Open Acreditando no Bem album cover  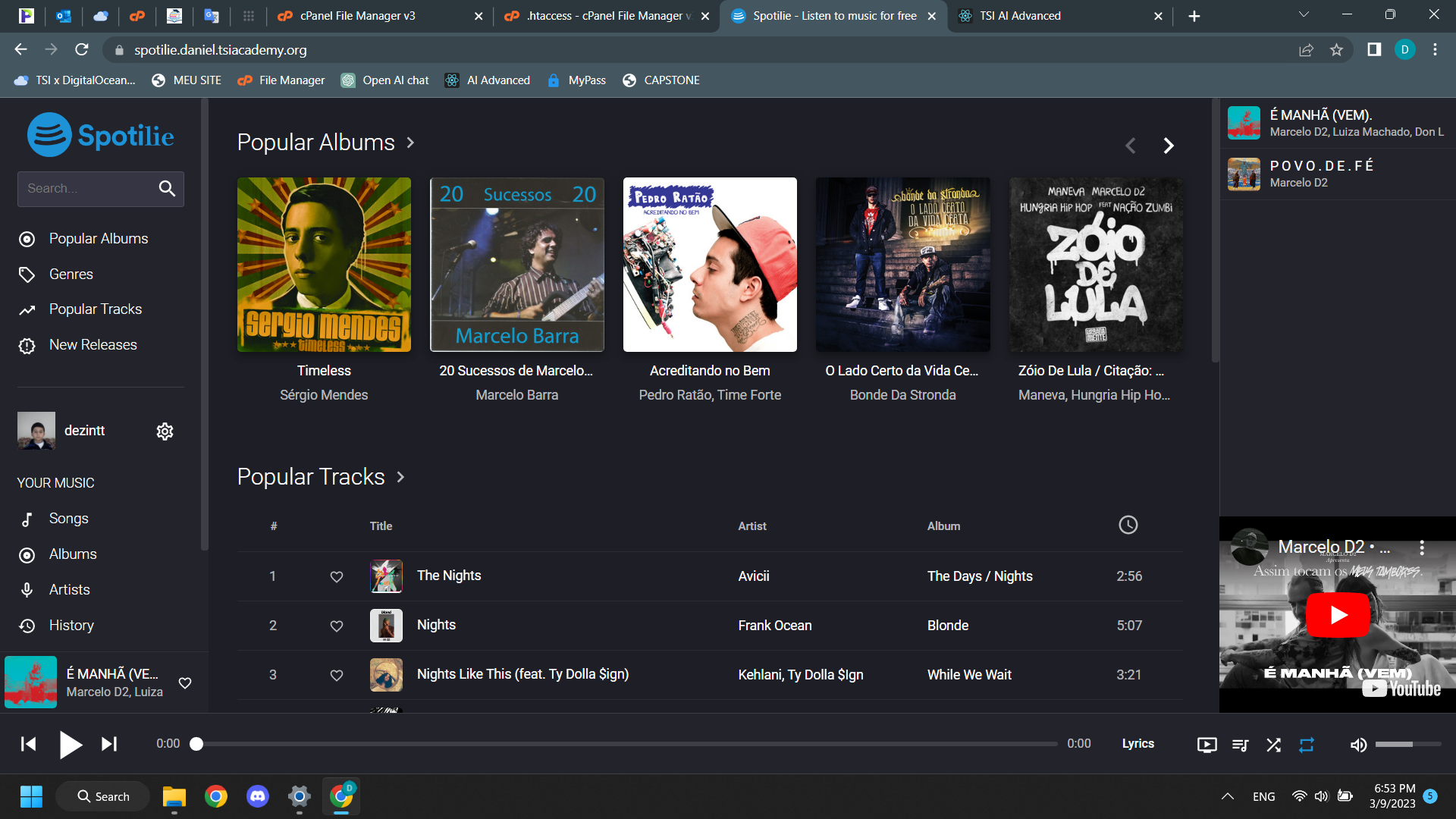coord(710,265)
